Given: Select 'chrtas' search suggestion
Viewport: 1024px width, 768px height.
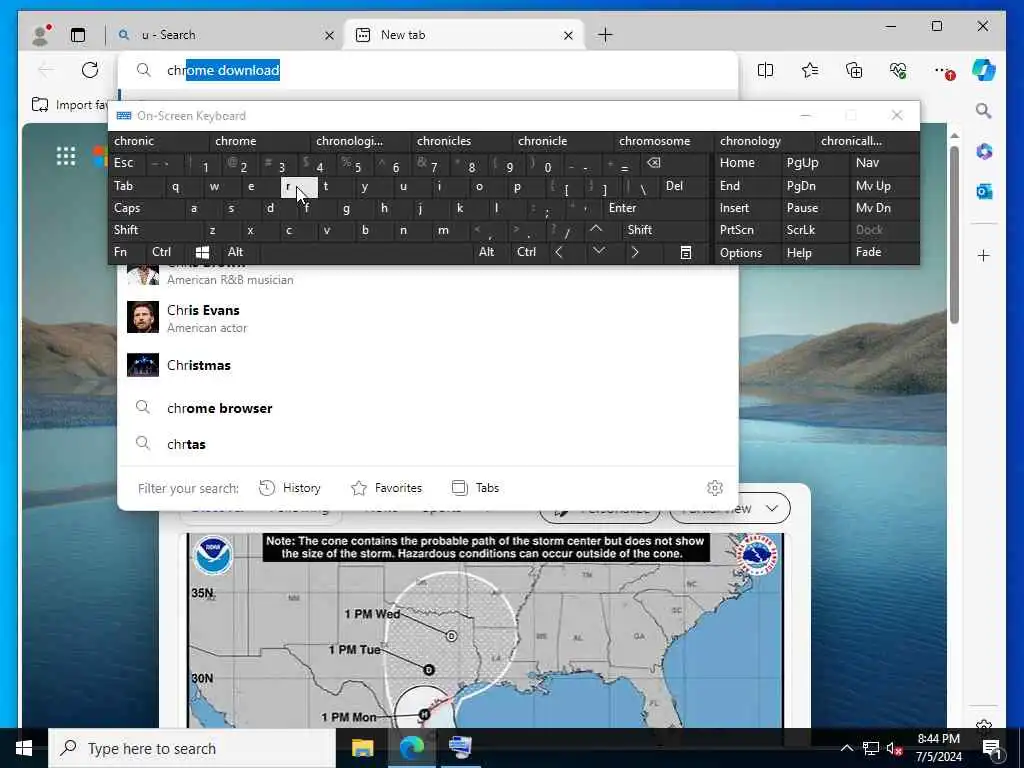Looking at the screenshot, I should tap(428, 444).
